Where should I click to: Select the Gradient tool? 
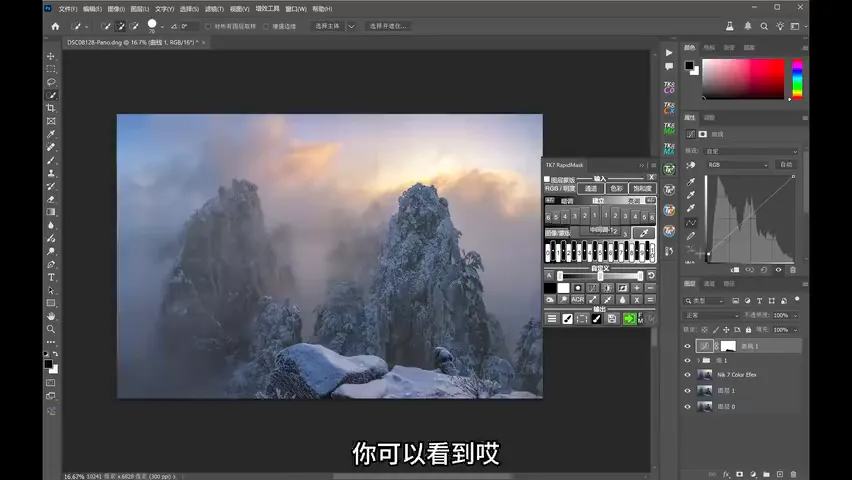pyautogui.click(x=51, y=212)
